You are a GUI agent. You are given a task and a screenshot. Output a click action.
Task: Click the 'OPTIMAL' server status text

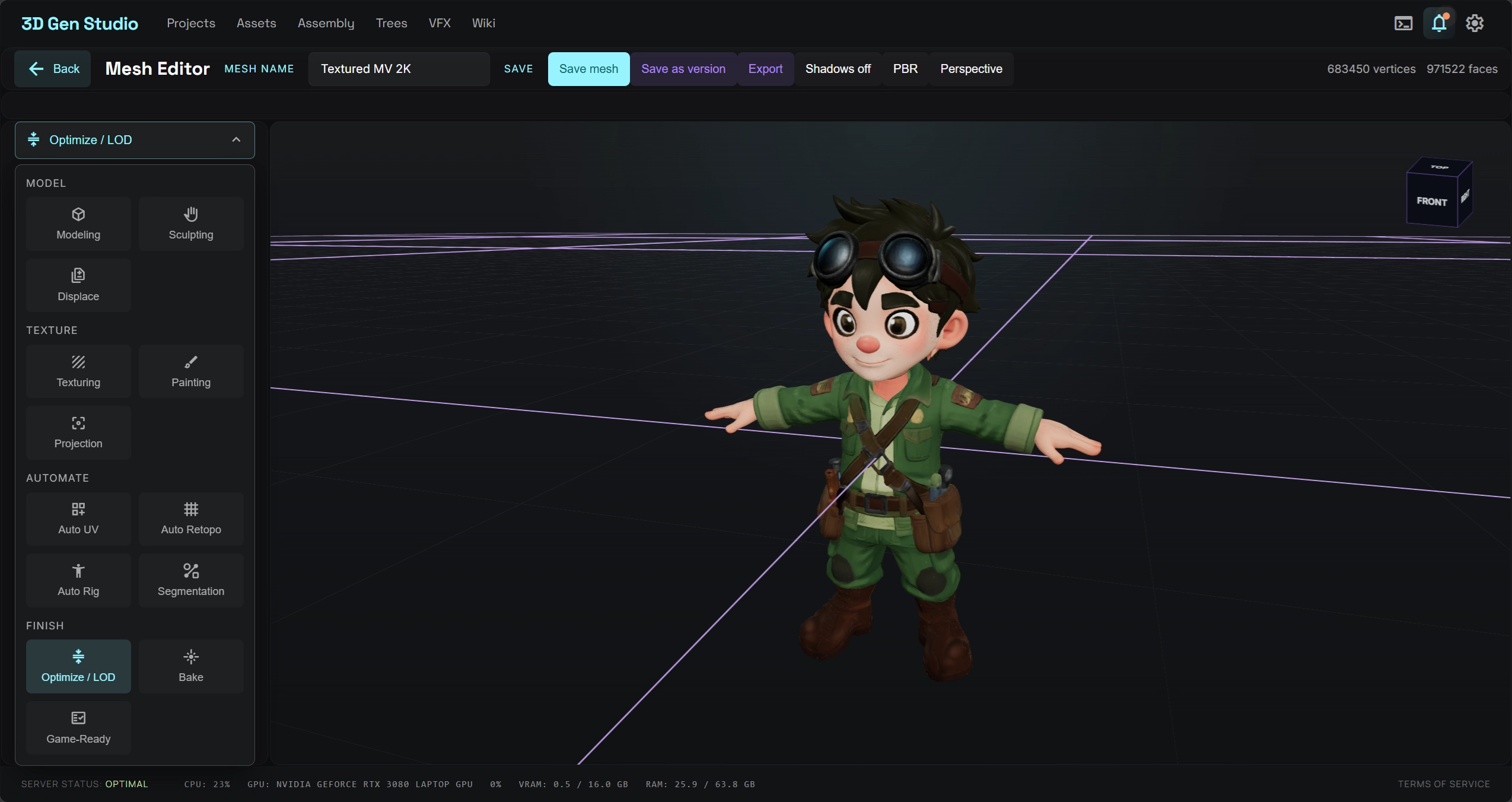[126, 784]
